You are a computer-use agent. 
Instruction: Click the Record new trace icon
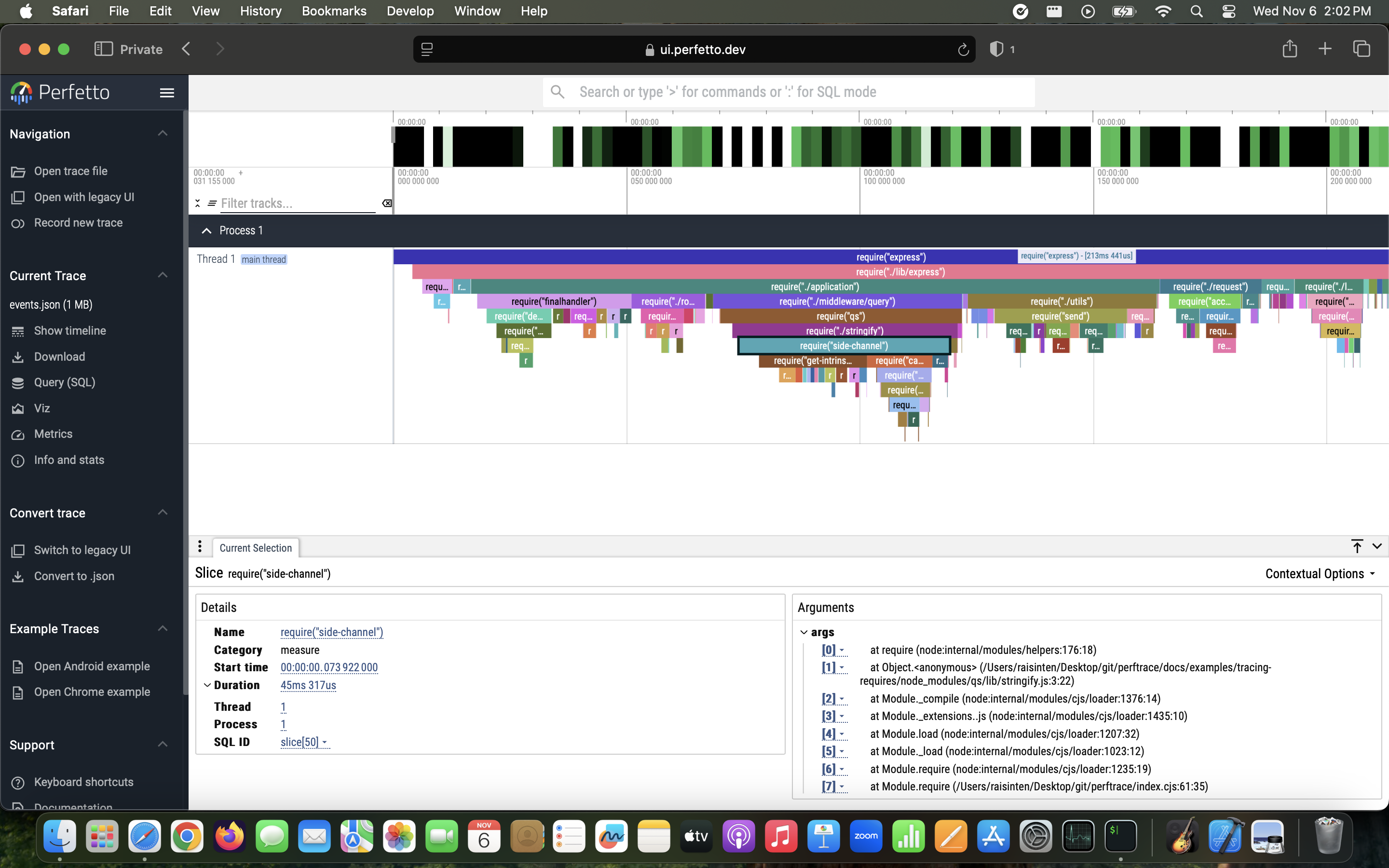(18, 223)
